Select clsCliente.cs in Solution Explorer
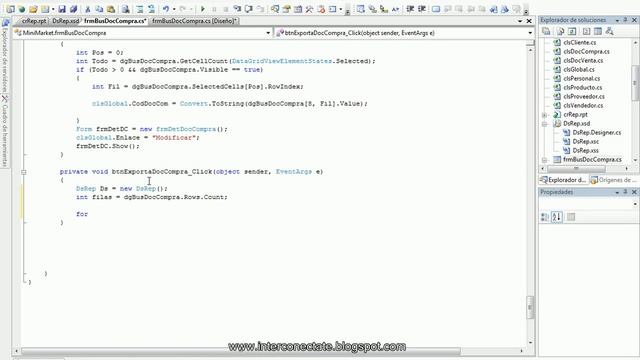 pos(579,42)
